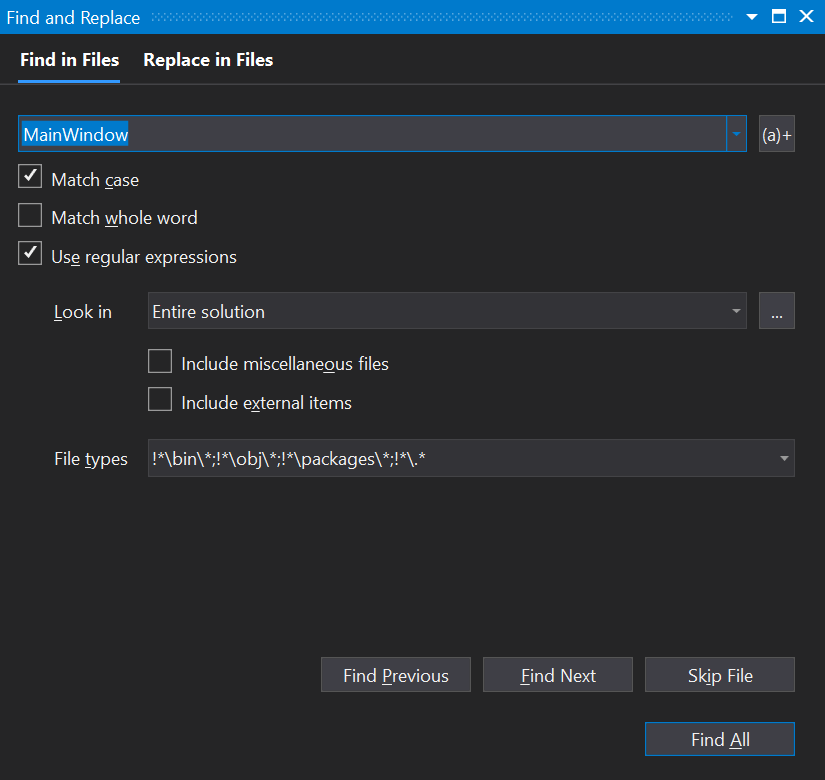Select the Find in Files tab
Screen dimensions: 825x780
69,60
